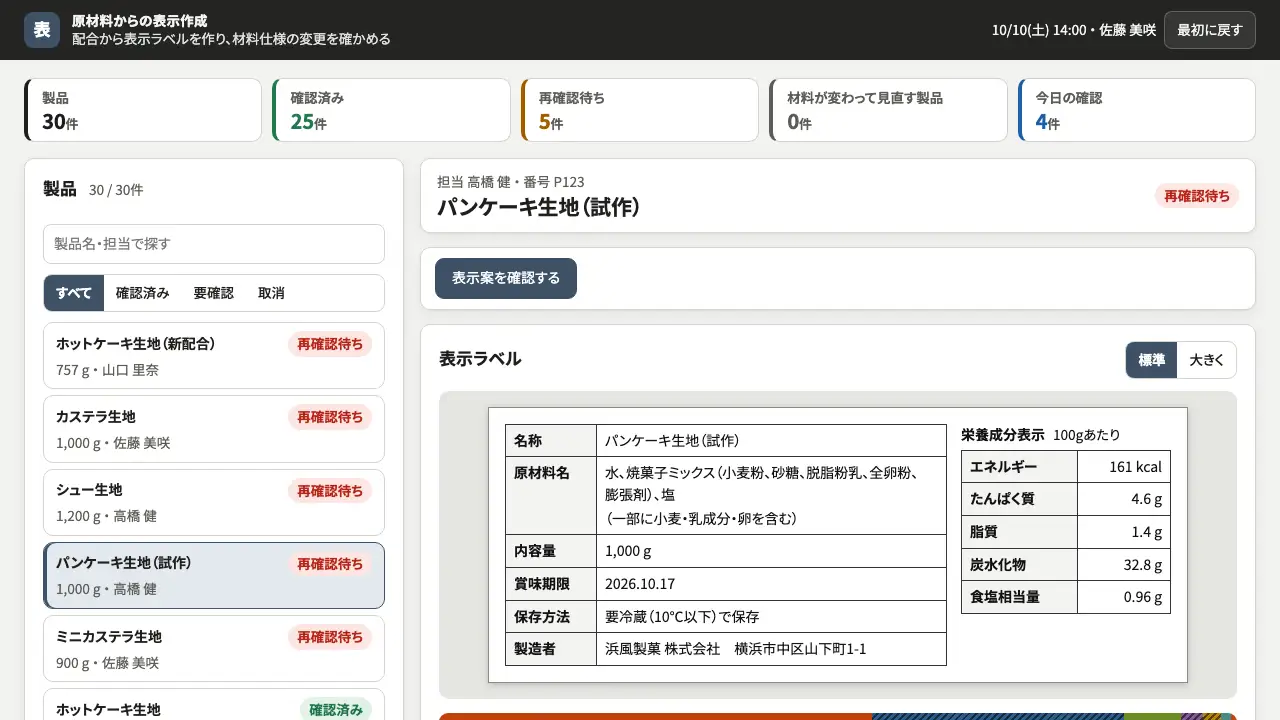Click the blue hatched composition bar segment

pyautogui.click(x=998, y=716)
